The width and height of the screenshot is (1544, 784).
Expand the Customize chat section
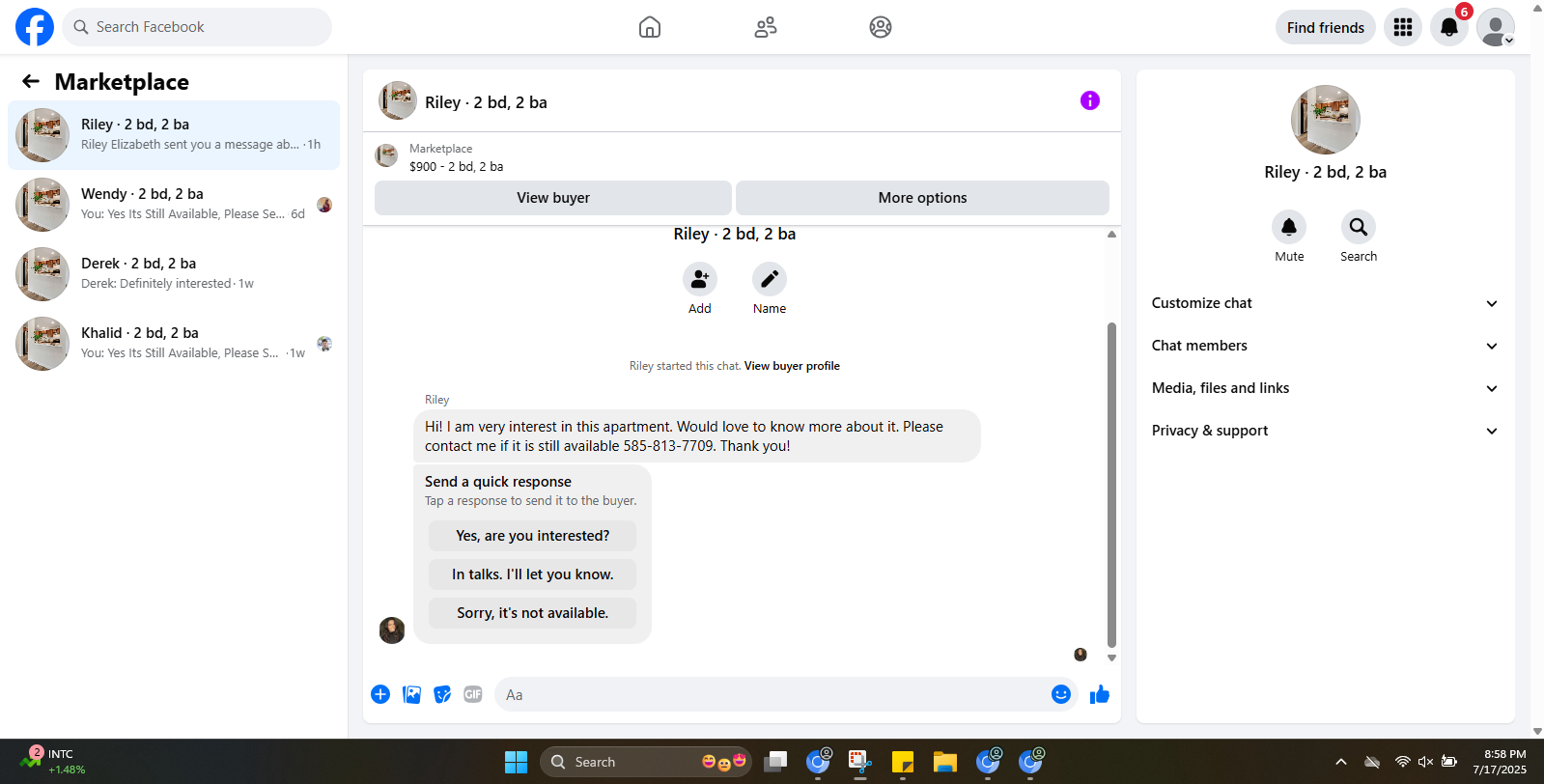(1325, 303)
